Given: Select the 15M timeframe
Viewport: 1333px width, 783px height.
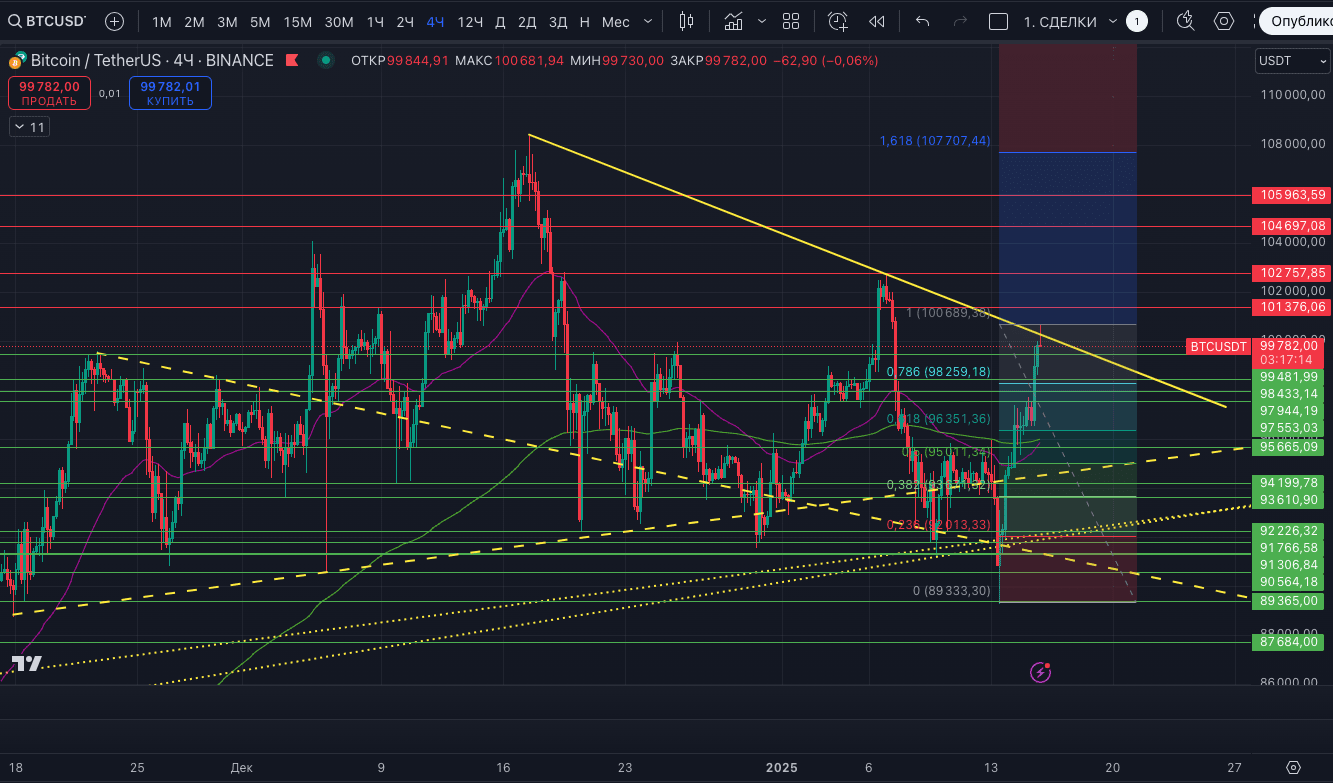Looking at the screenshot, I should [297, 21].
